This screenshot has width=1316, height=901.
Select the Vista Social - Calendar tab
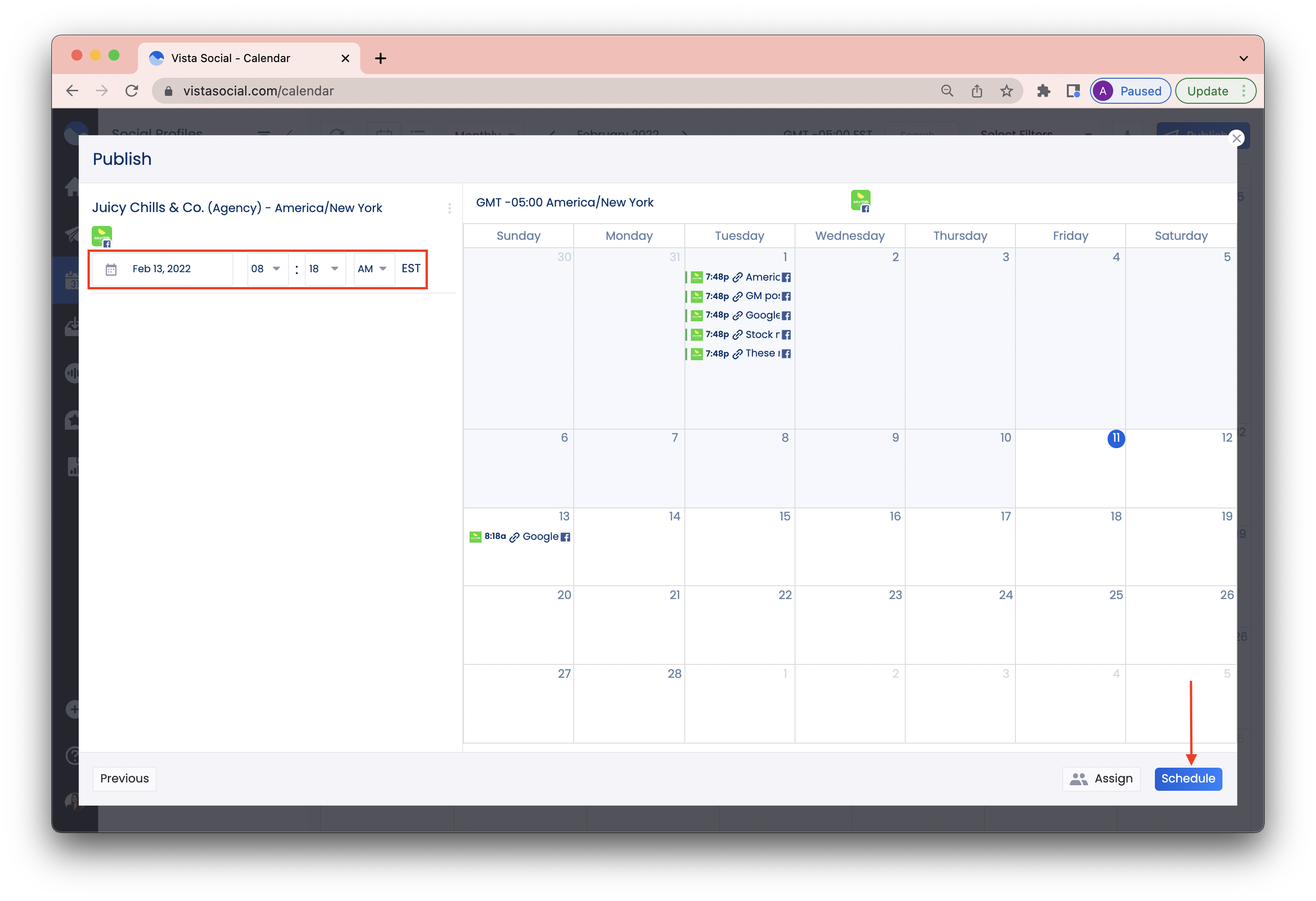(x=249, y=58)
